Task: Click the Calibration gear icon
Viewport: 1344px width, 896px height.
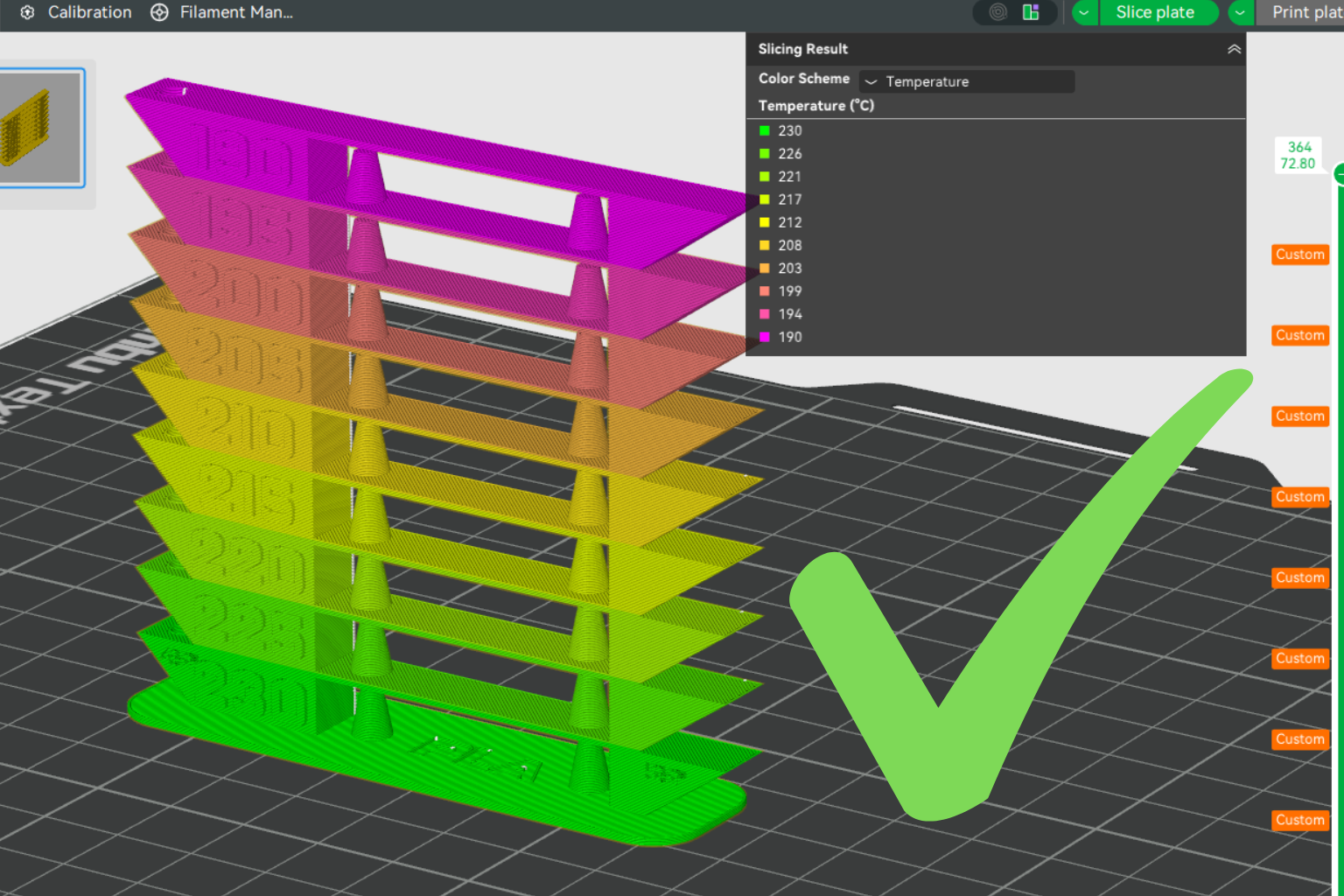Action: (x=27, y=12)
